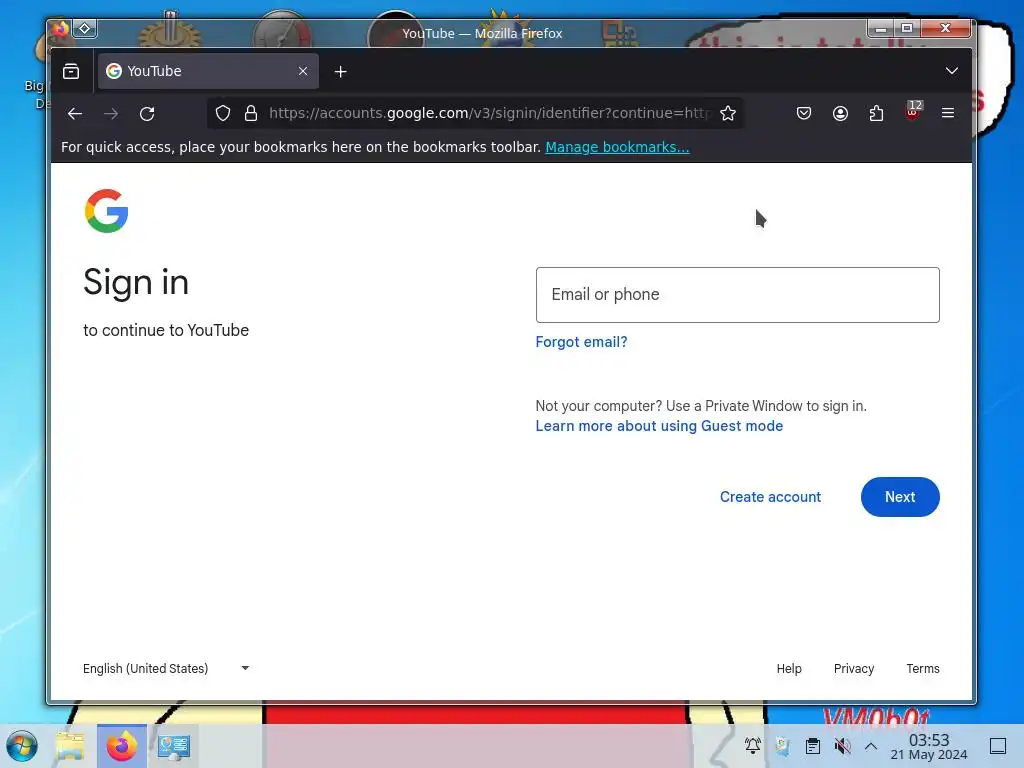Open the Firefox account icon
The image size is (1024, 768).
(x=840, y=114)
